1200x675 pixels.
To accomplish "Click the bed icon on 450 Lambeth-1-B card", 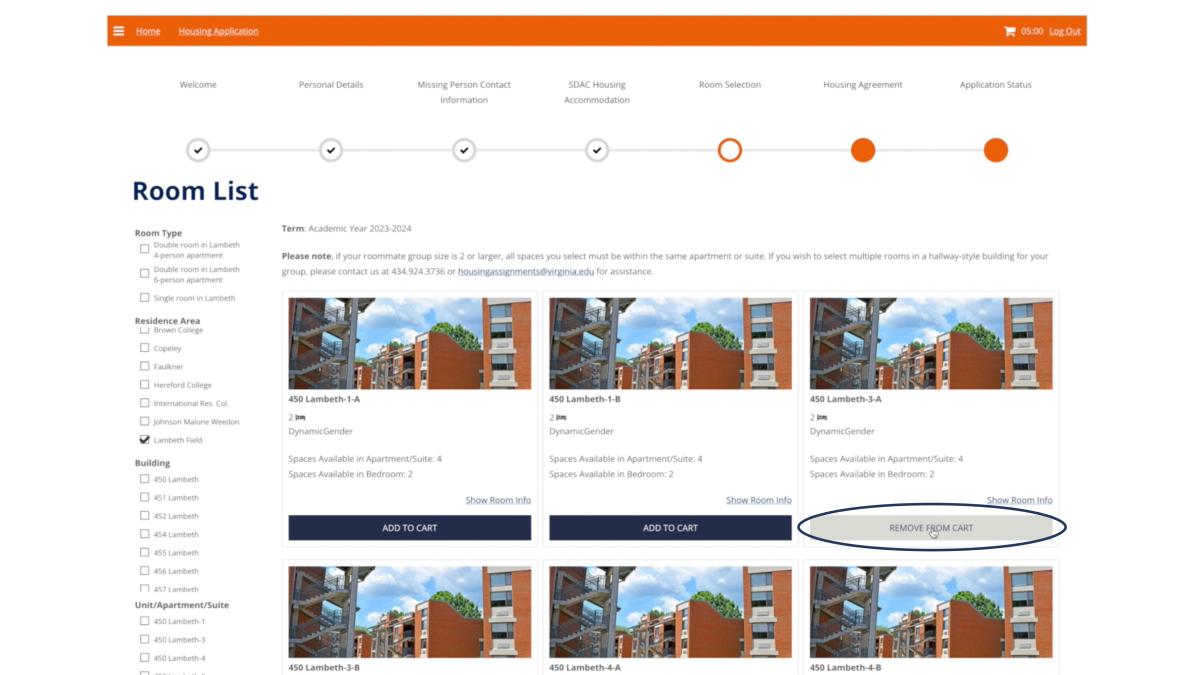I will tap(562, 417).
